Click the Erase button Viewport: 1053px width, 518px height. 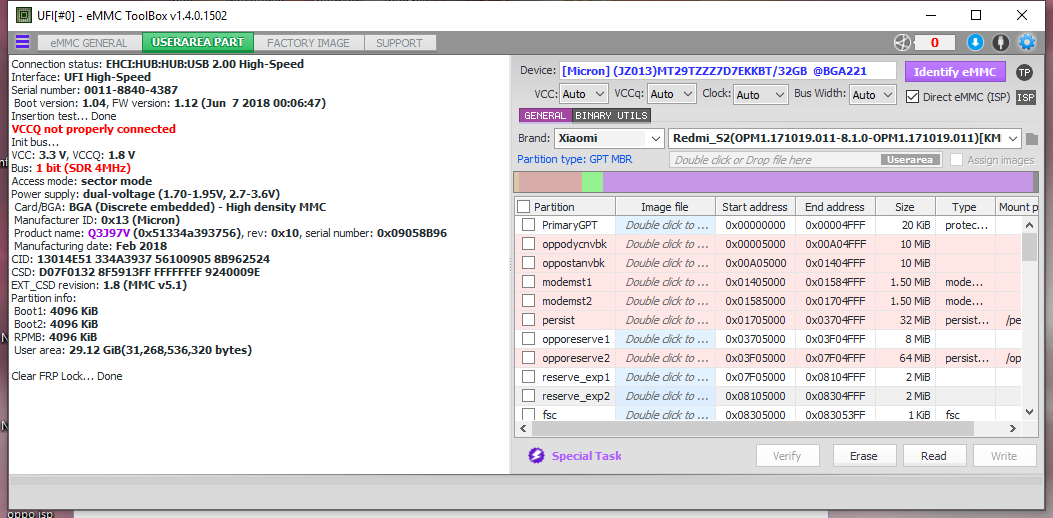click(864, 456)
